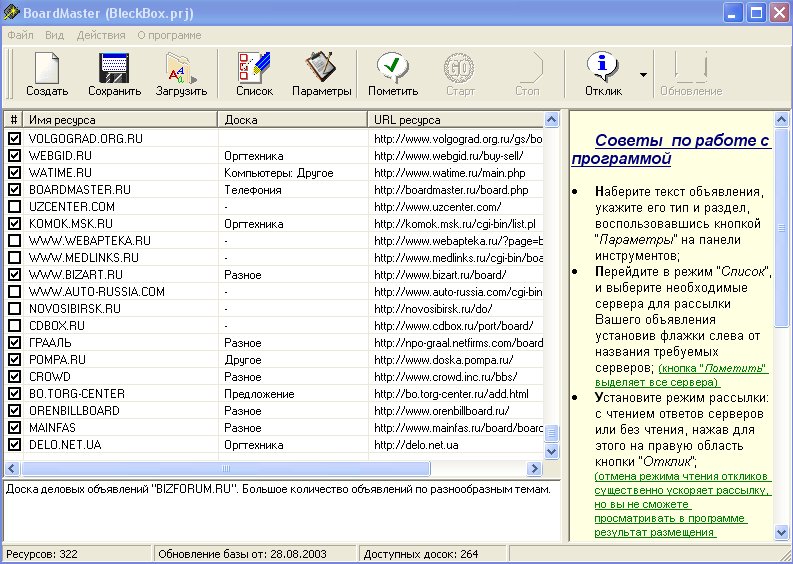Click the list's horizontal scroll left arrow

point(13,468)
